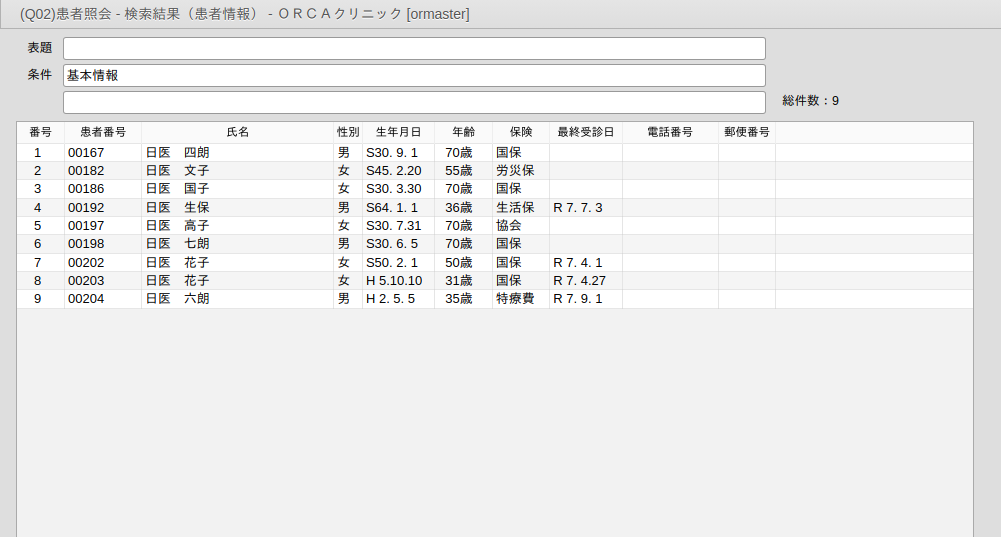Click the 最終受診日 column header
The image size is (1001, 537).
(585, 132)
